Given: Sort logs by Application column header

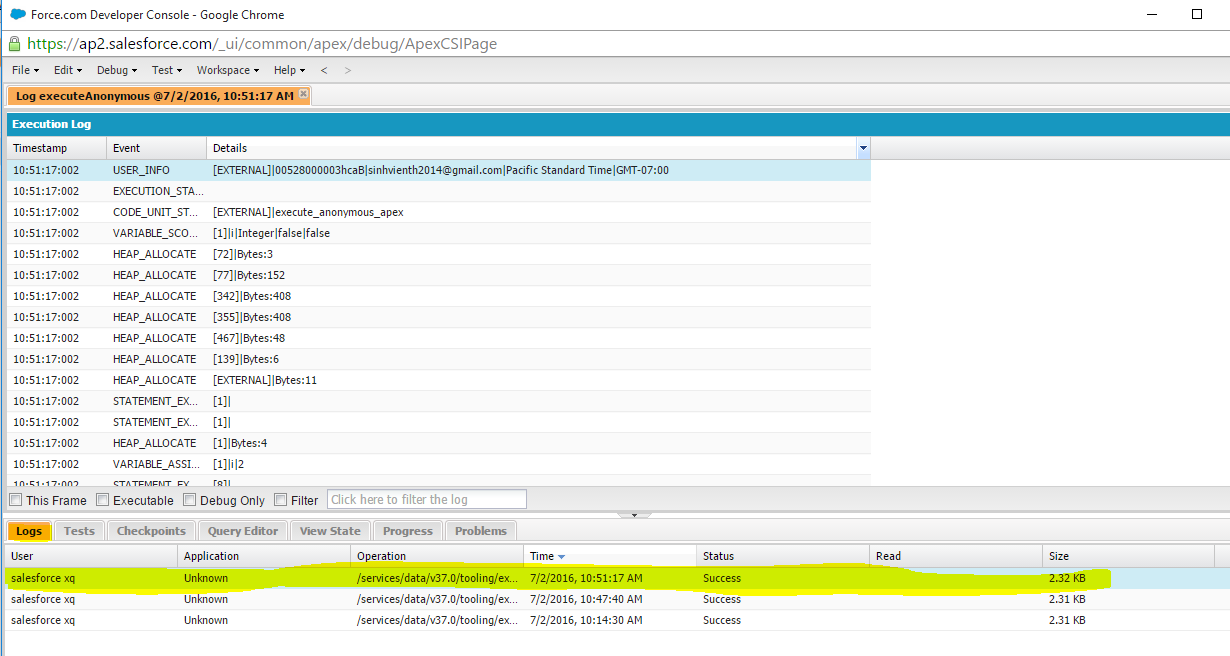Looking at the screenshot, I should point(264,556).
